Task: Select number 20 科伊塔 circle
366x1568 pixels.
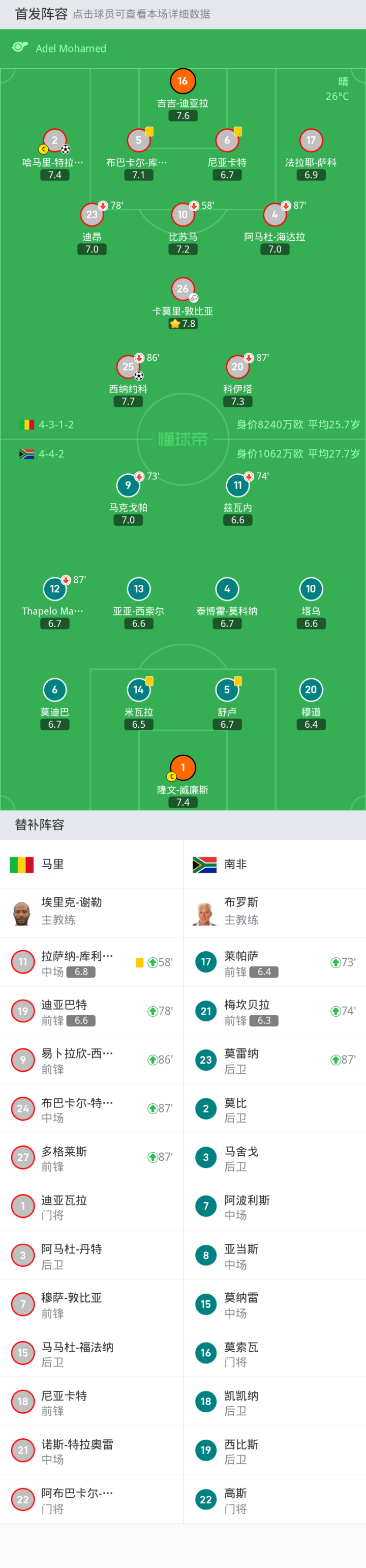Action: [x=237, y=367]
